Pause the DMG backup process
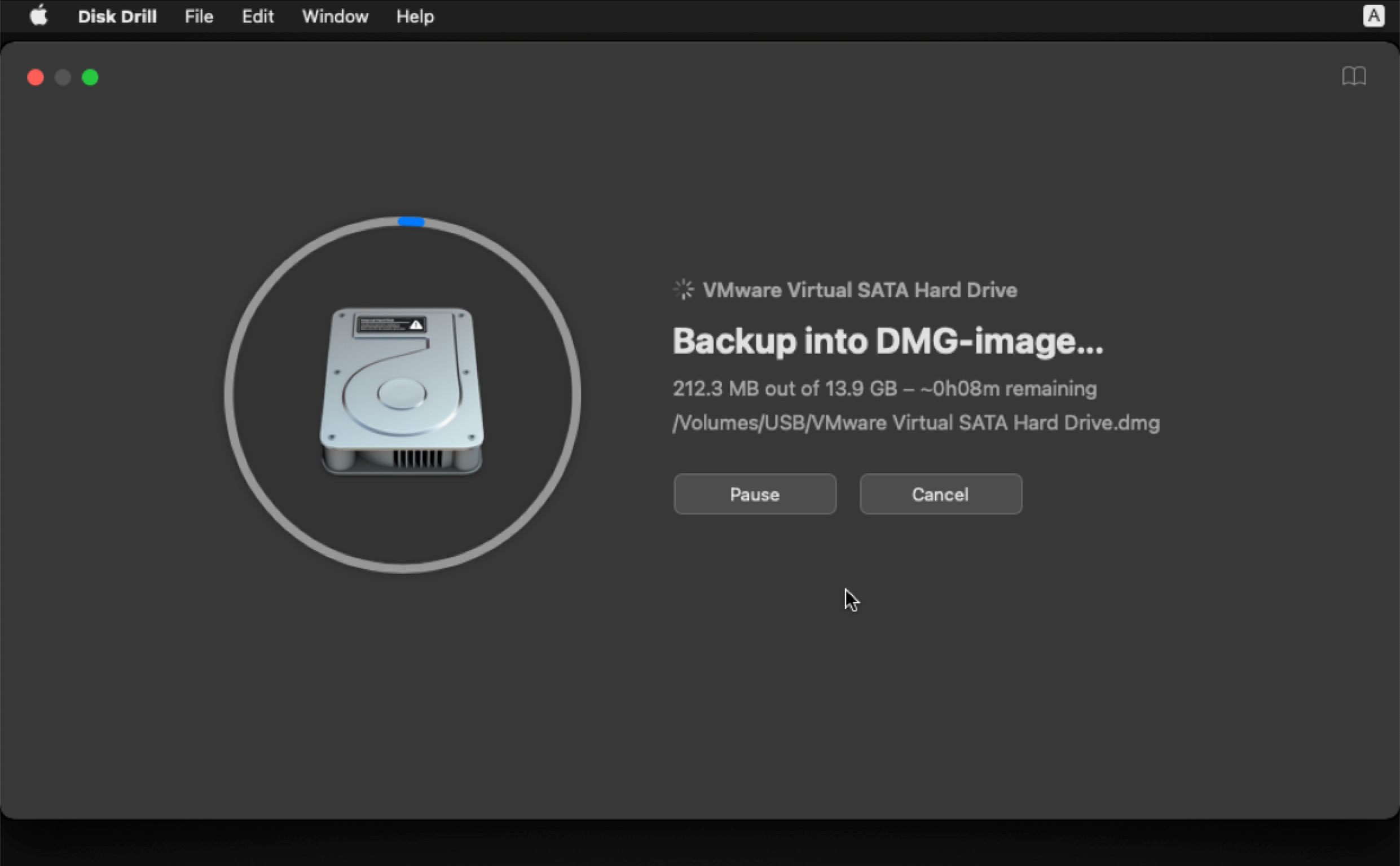Screen dimensions: 1400x866 (x=754, y=494)
